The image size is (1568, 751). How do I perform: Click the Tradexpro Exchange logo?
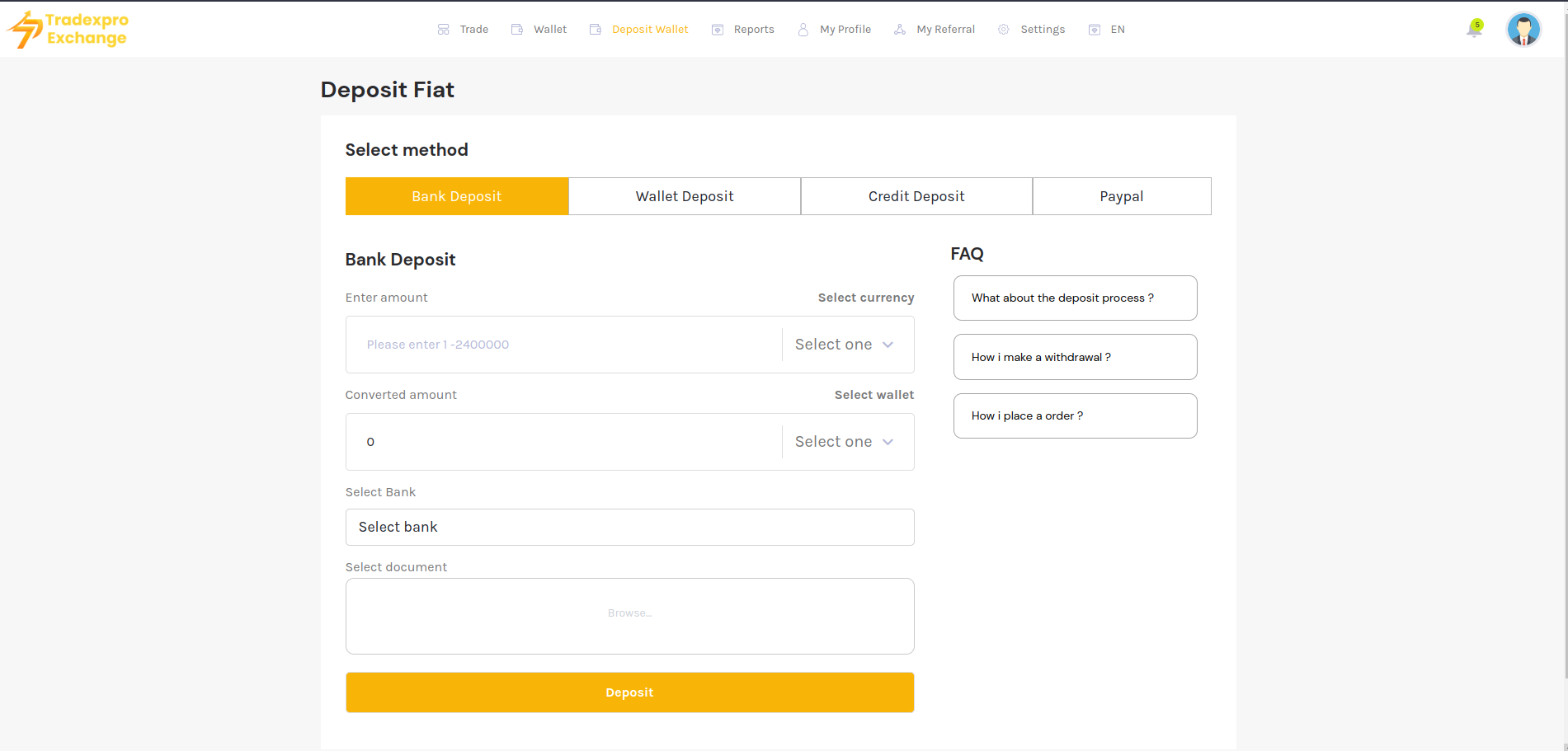tap(68, 30)
